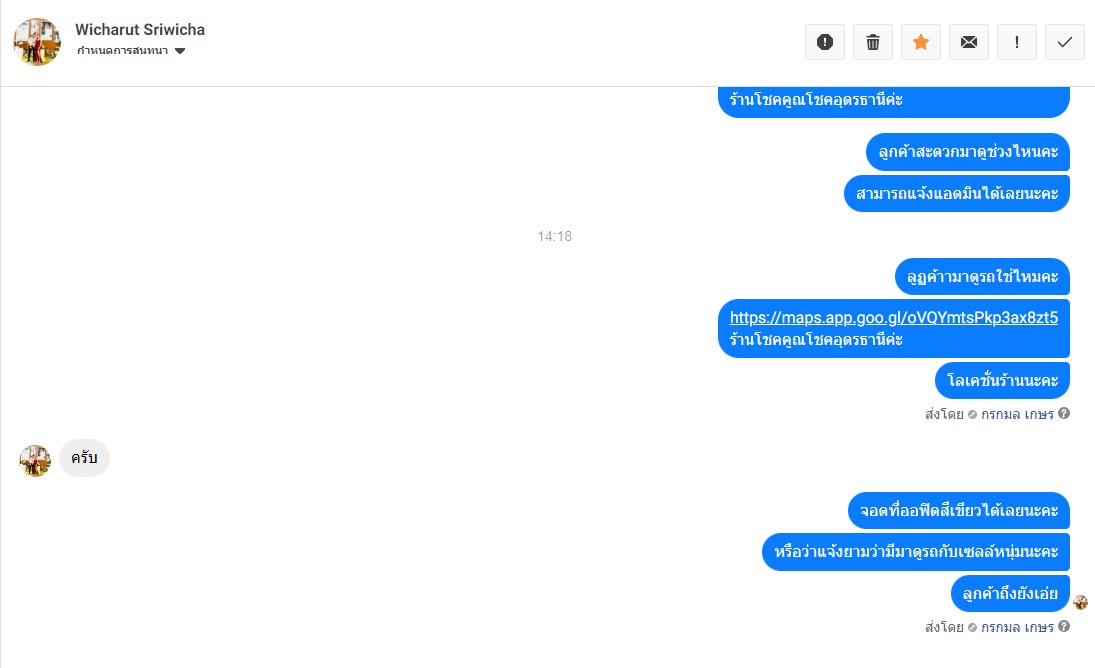Select the ลูกค้าถึงยังเอ่ย message bubble
The image size is (1095, 668).
tap(1010, 594)
